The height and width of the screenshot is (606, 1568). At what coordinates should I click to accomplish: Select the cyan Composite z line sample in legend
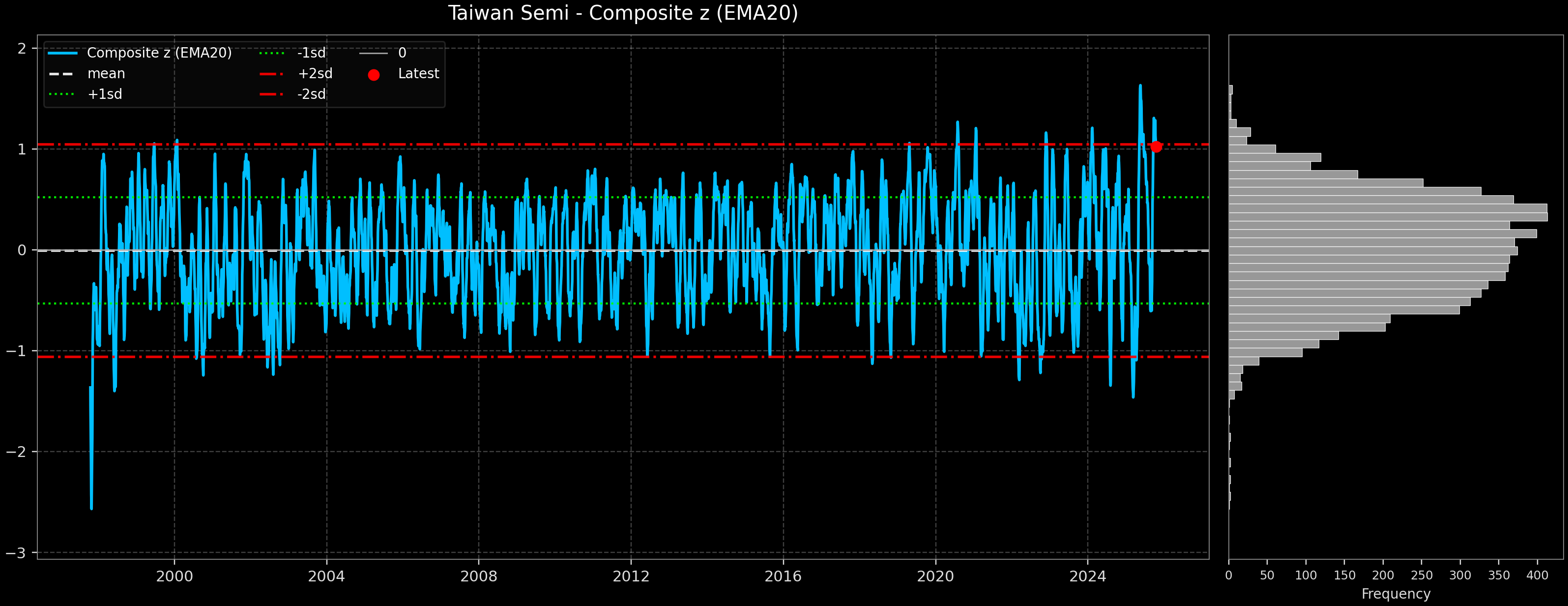pos(63,52)
